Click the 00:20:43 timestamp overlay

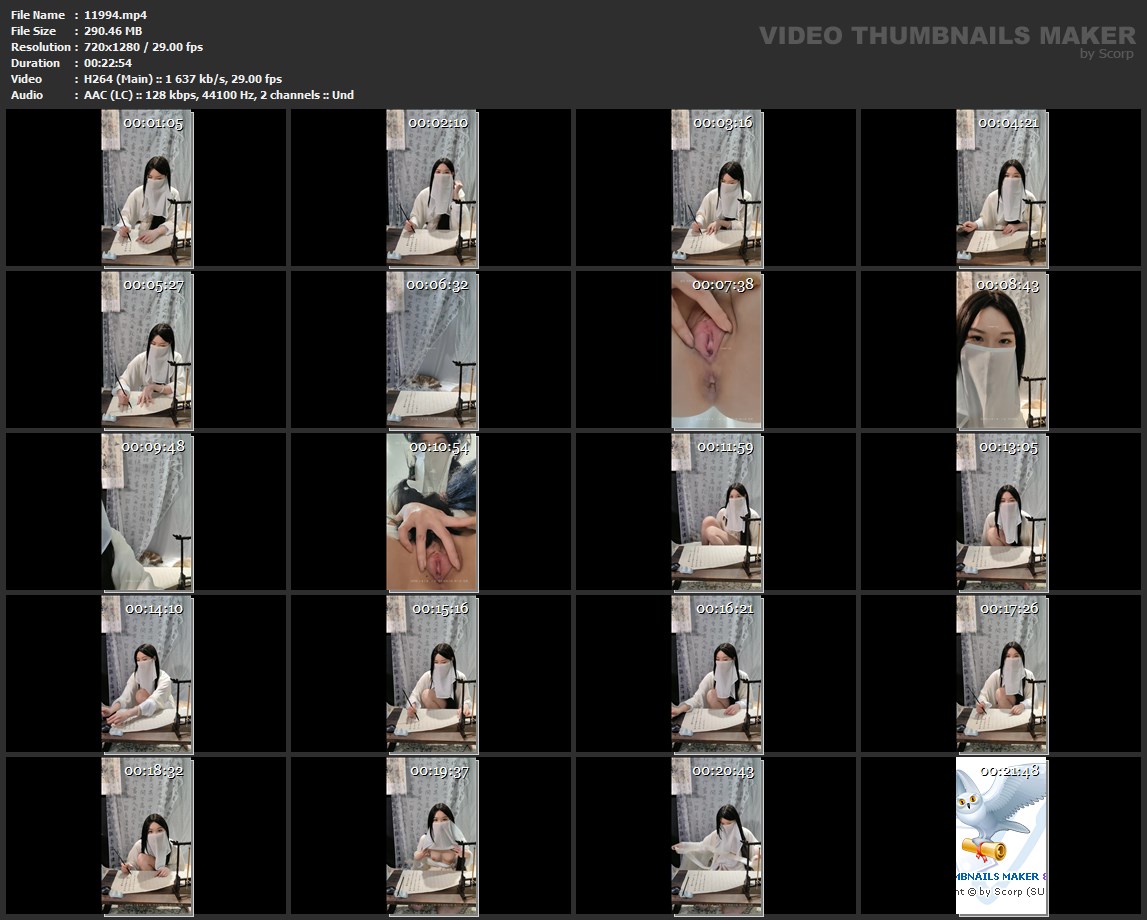click(724, 771)
